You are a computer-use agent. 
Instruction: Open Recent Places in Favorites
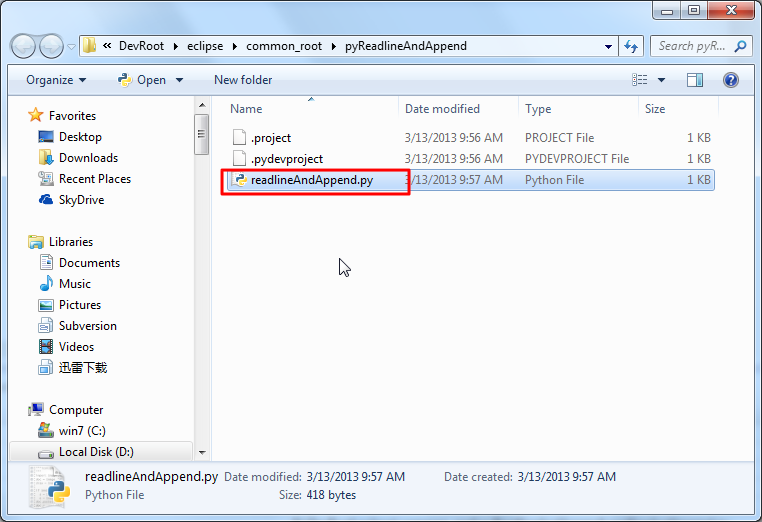pyautogui.click(x=95, y=179)
